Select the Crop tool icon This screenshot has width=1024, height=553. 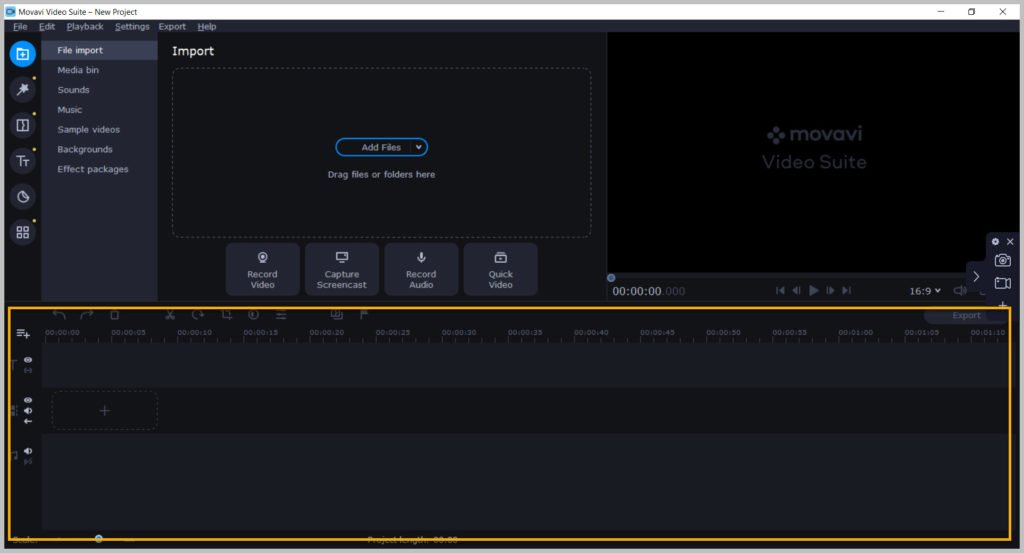tap(226, 315)
